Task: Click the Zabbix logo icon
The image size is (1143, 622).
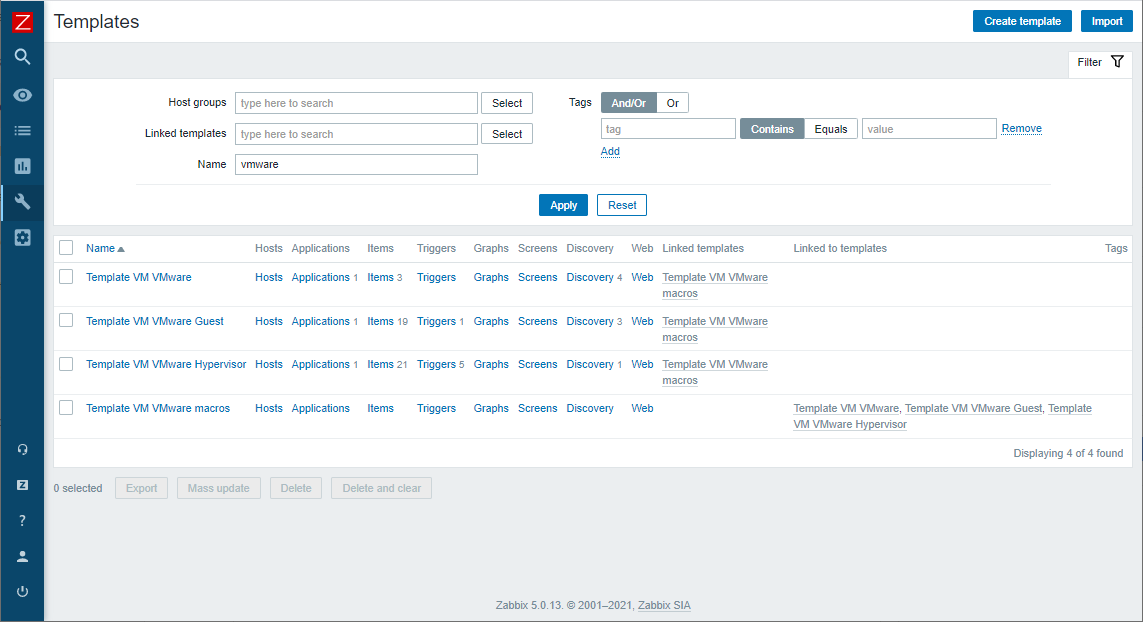Action: click(x=23, y=22)
